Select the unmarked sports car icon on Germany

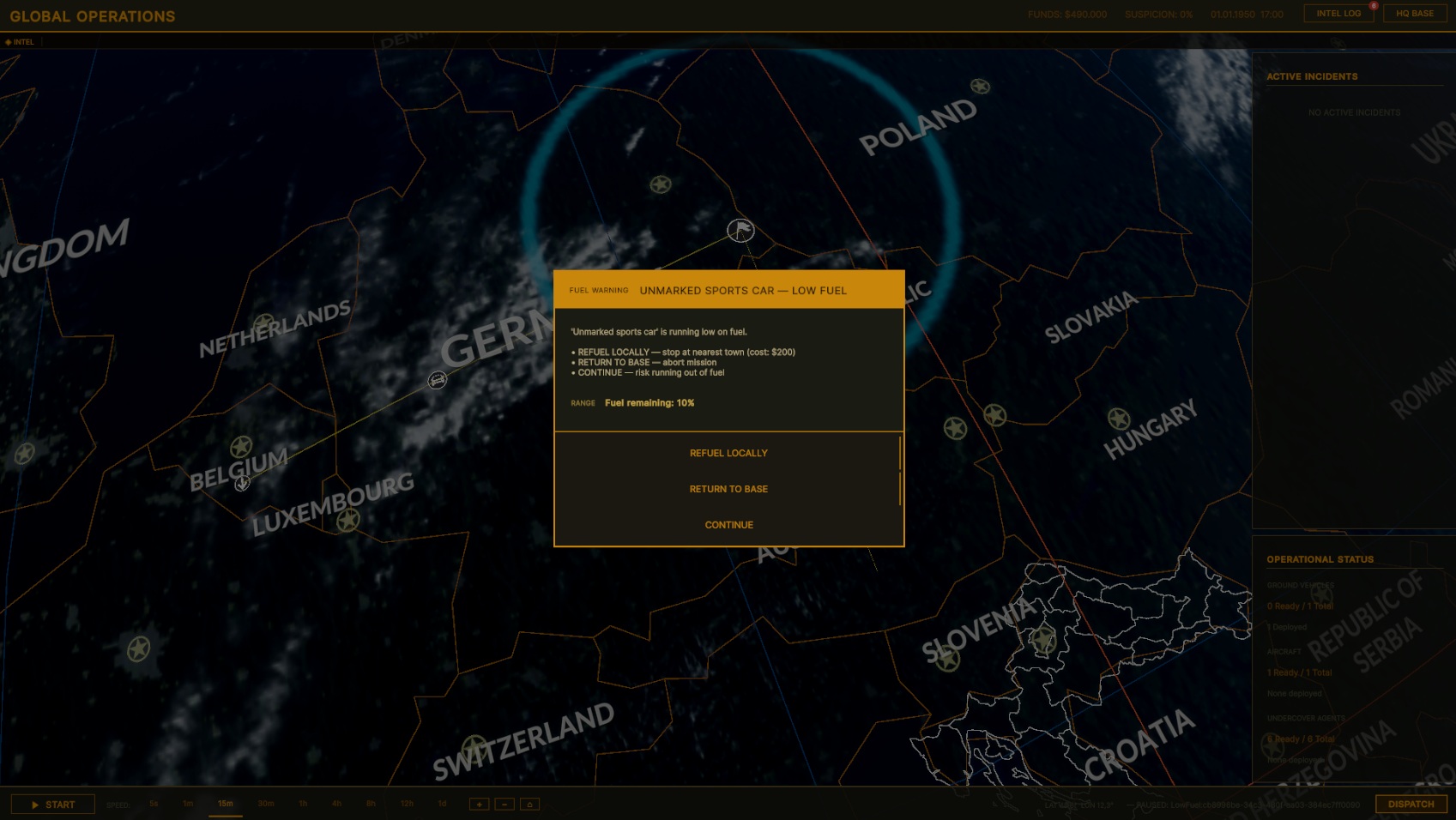pyautogui.click(x=438, y=381)
